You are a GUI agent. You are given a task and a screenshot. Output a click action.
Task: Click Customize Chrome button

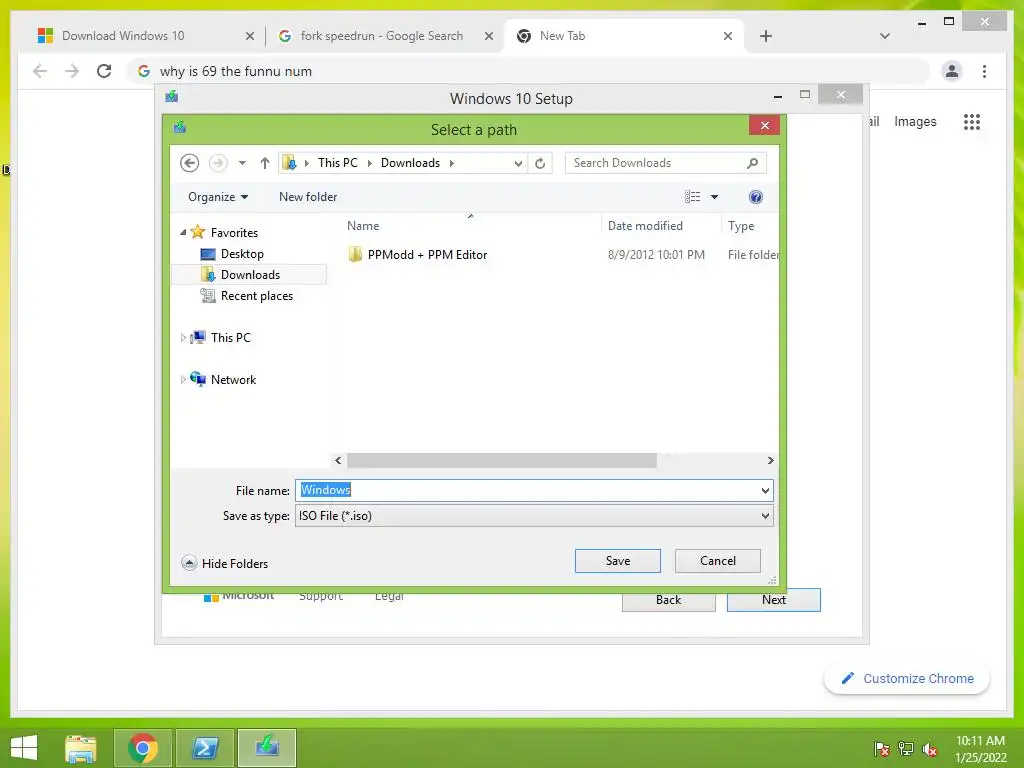pyautogui.click(x=907, y=679)
